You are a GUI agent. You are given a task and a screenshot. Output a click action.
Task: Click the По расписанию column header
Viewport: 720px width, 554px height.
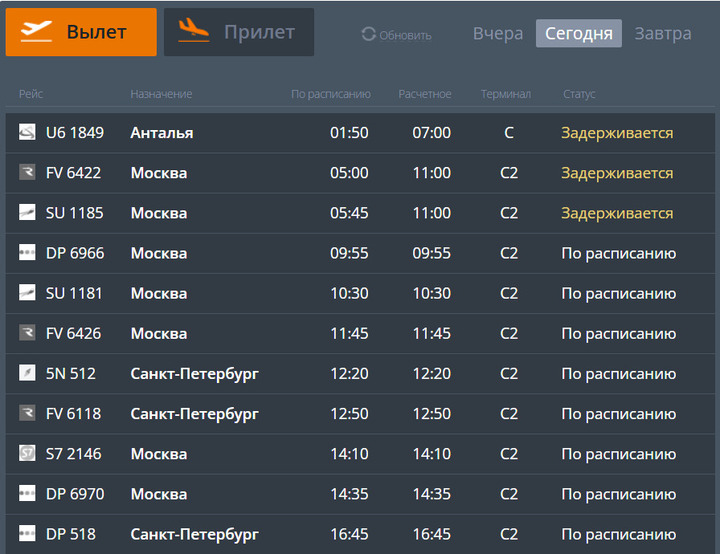click(x=331, y=94)
